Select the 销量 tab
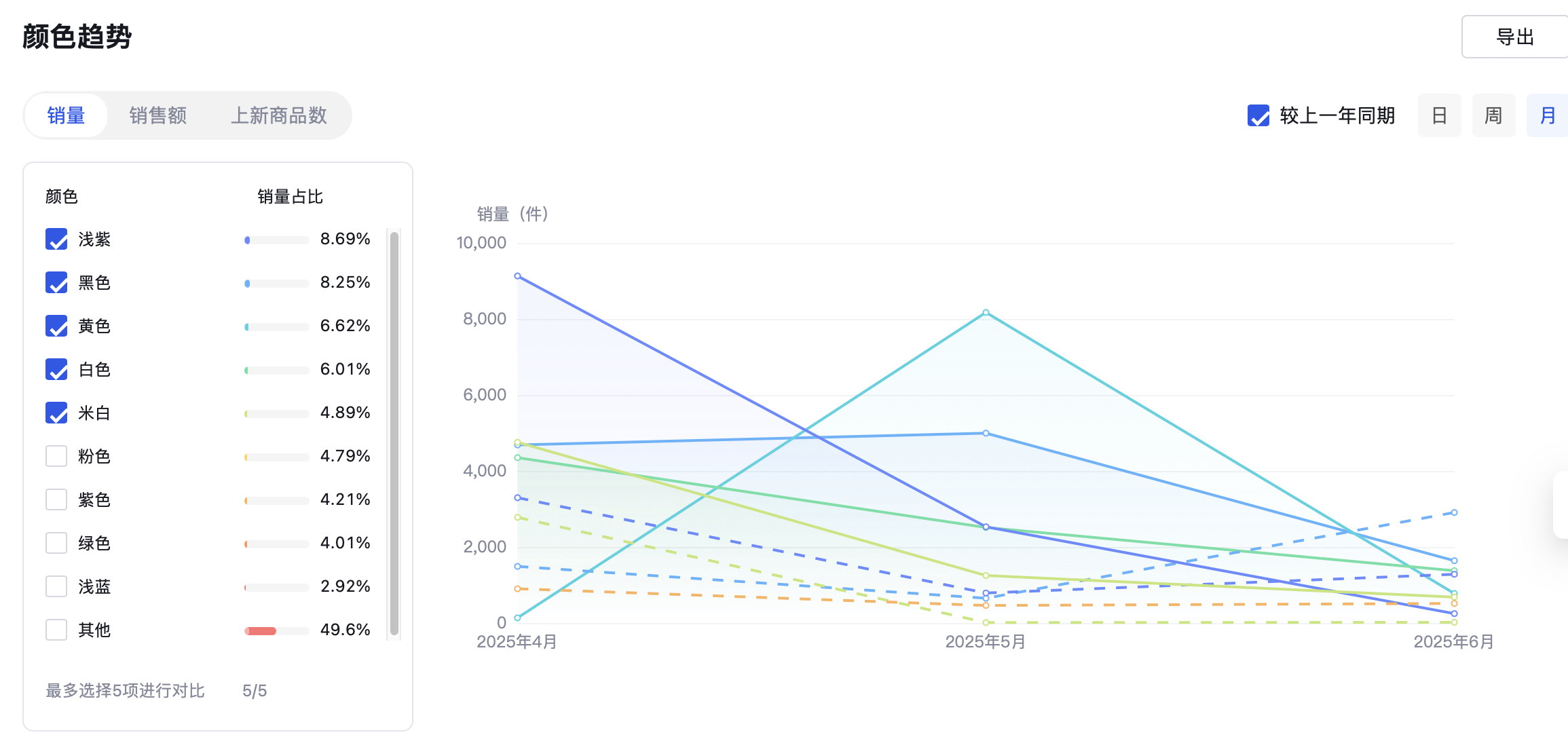Screen dimensions: 1568x737 click(x=67, y=115)
